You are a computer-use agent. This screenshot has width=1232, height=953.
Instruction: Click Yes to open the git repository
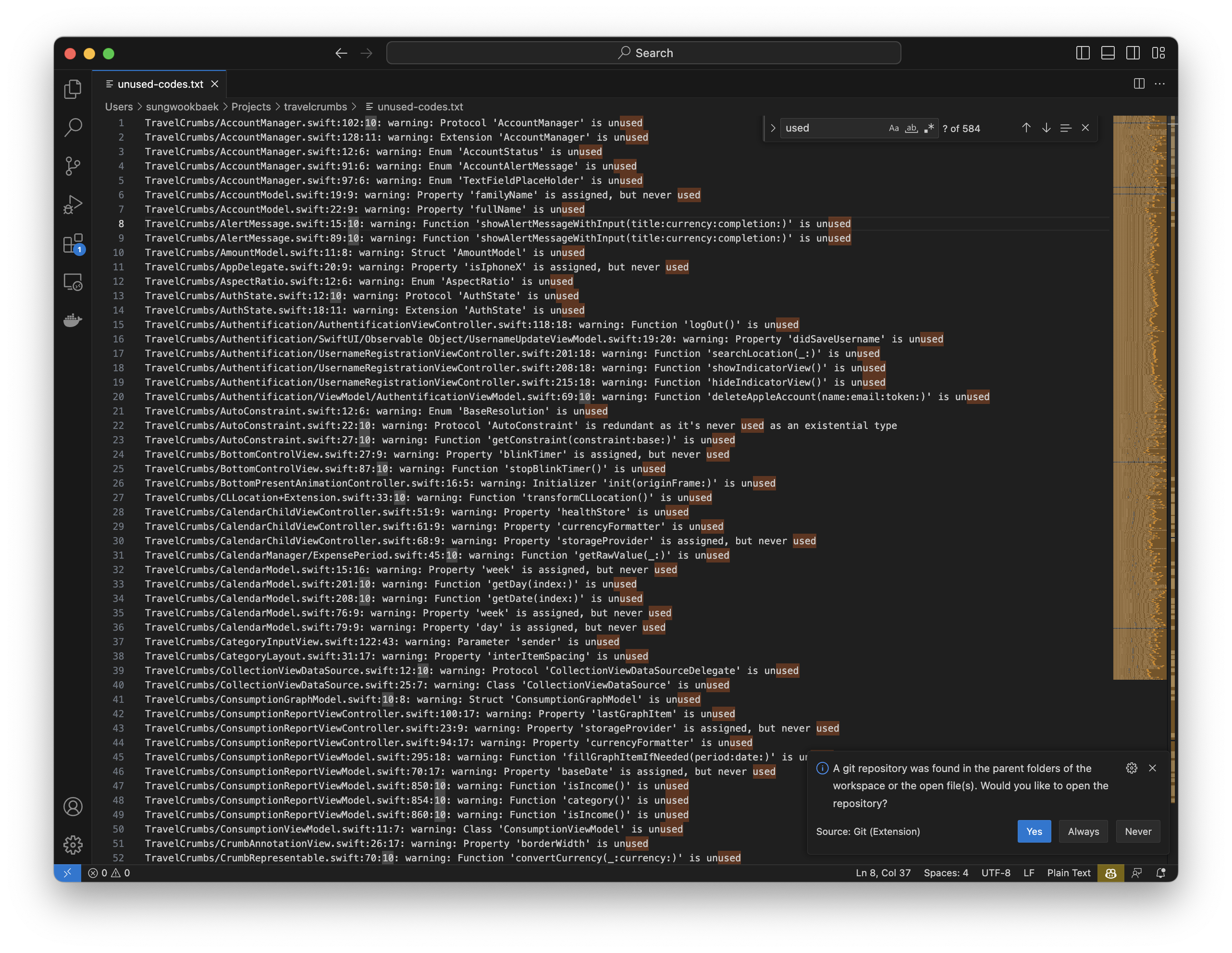(x=1033, y=831)
